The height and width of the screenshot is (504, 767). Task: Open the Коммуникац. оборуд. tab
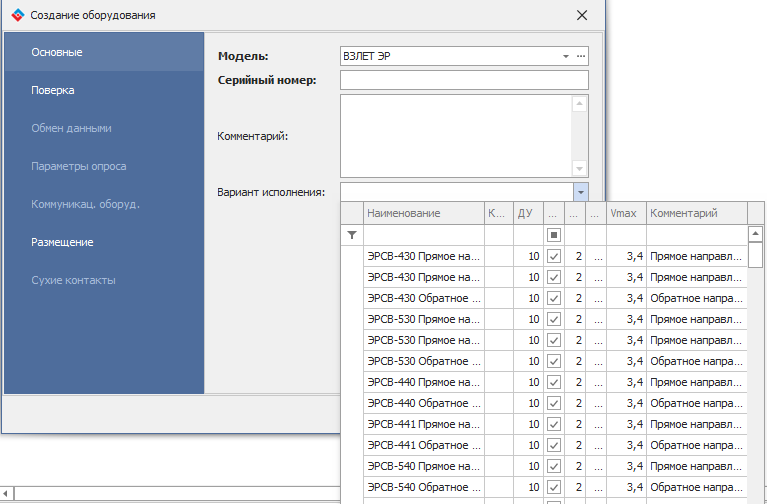[x=104, y=205]
